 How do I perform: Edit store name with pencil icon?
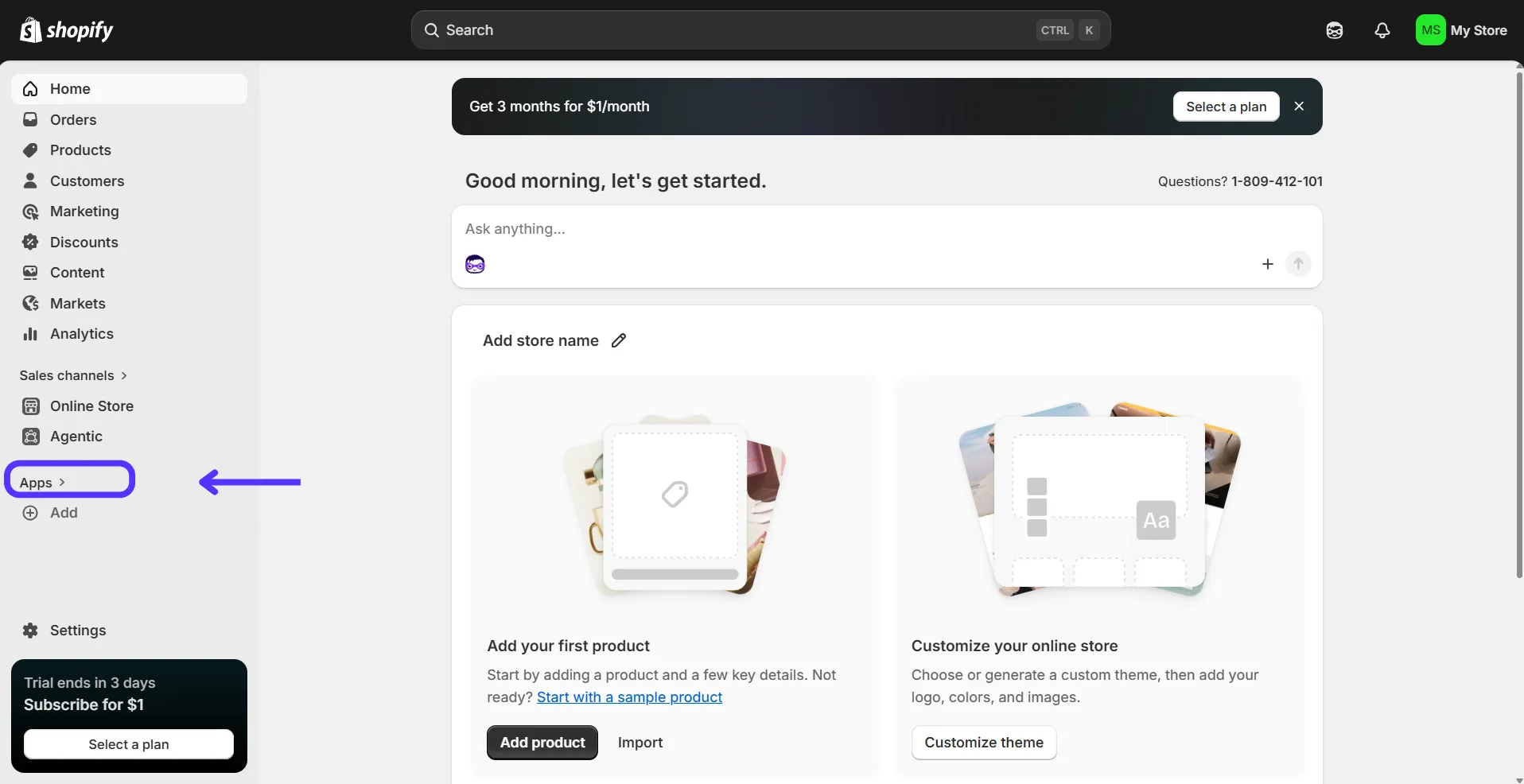pos(619,340)
